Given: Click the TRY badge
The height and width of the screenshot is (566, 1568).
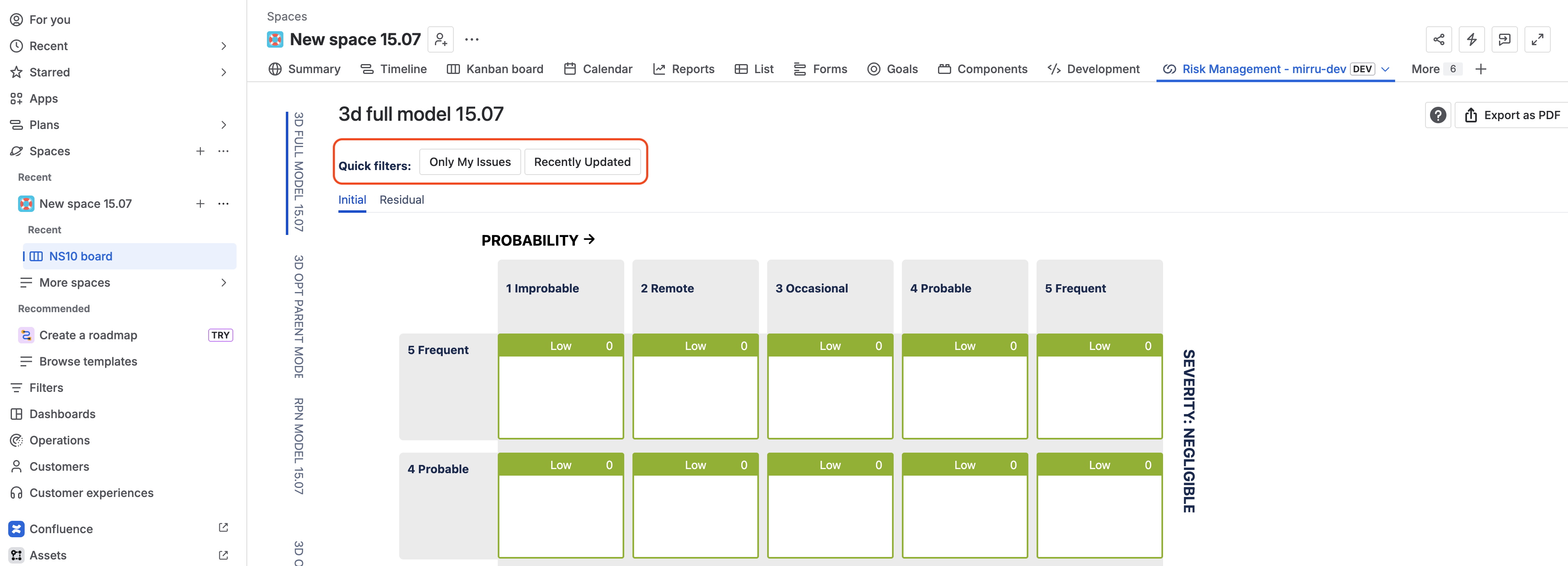Looking at the screenshot, I should click(x=221, y=335).
